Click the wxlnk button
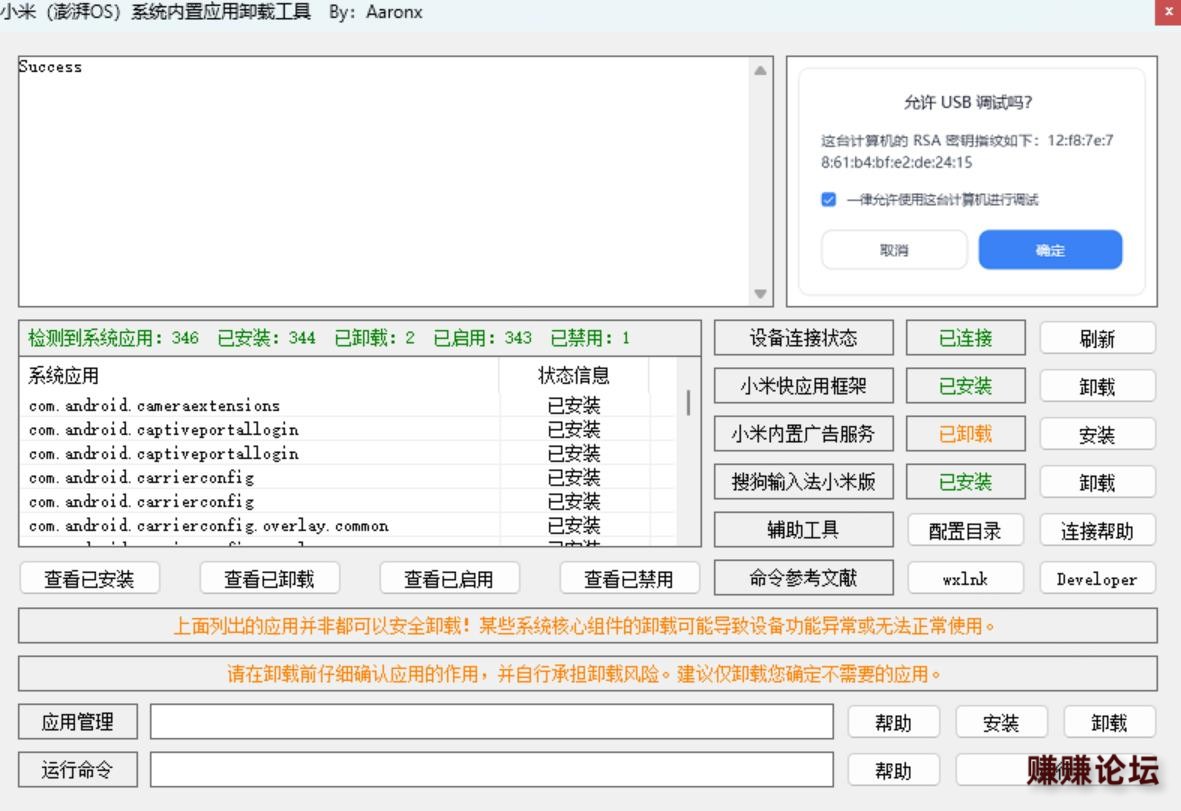Screen dimensions: 1181x811 coord(965,579)
